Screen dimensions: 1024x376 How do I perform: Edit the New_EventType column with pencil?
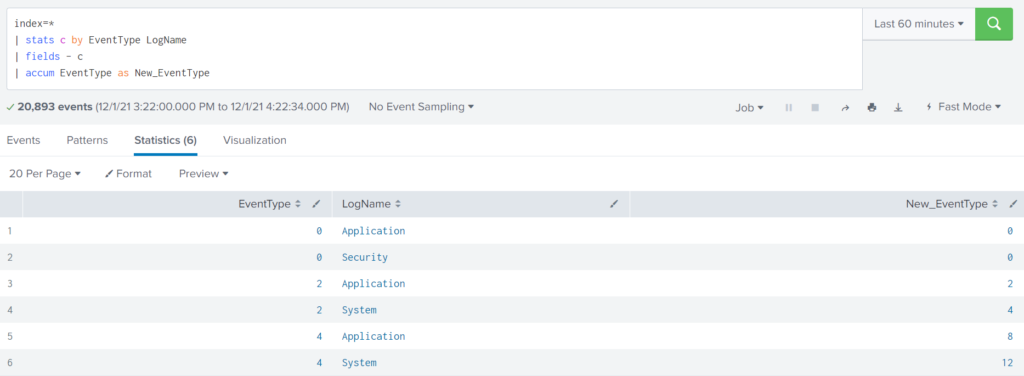(x=1014, y=204)
